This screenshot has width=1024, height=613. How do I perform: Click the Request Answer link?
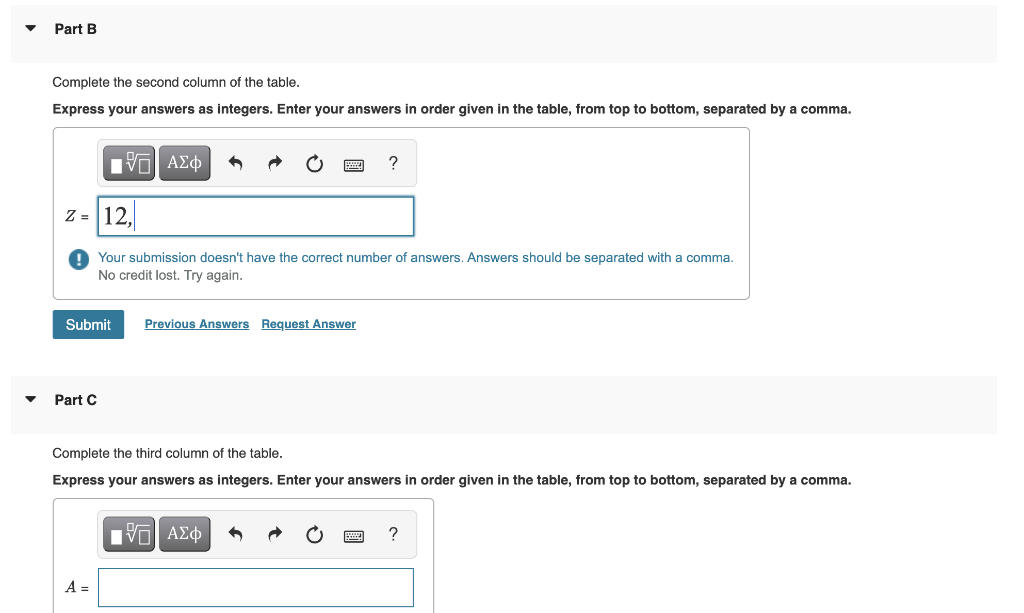tap(308, 323)
